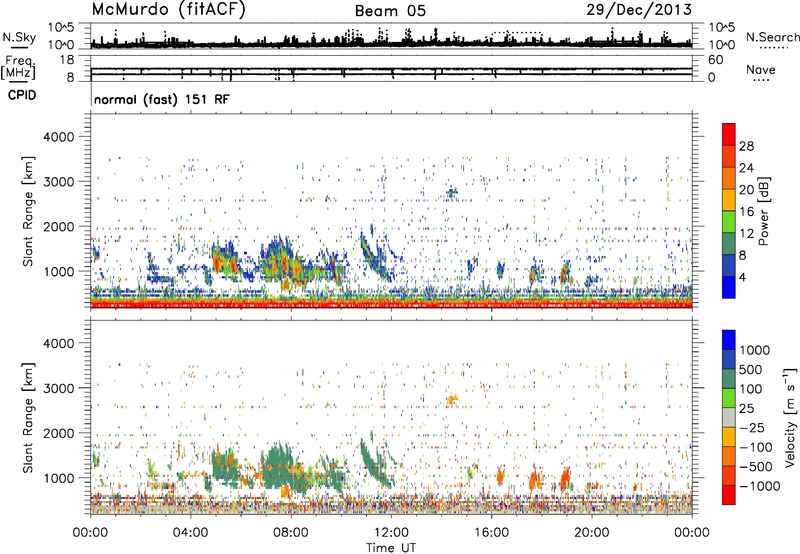
Task: Click the 'CPID' row label
Action: (x=22, y=95)
